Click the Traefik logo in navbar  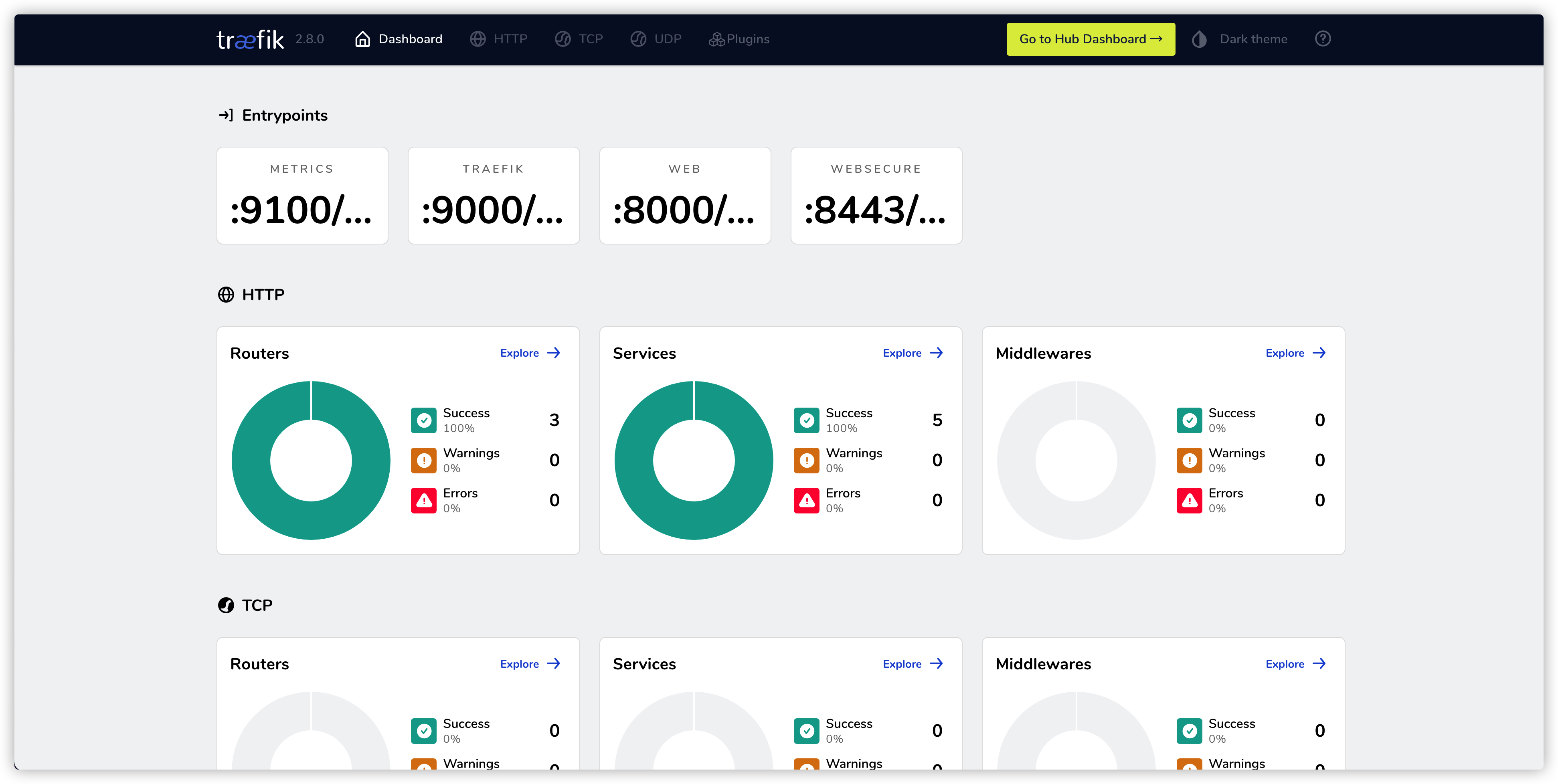pos(251,39)
